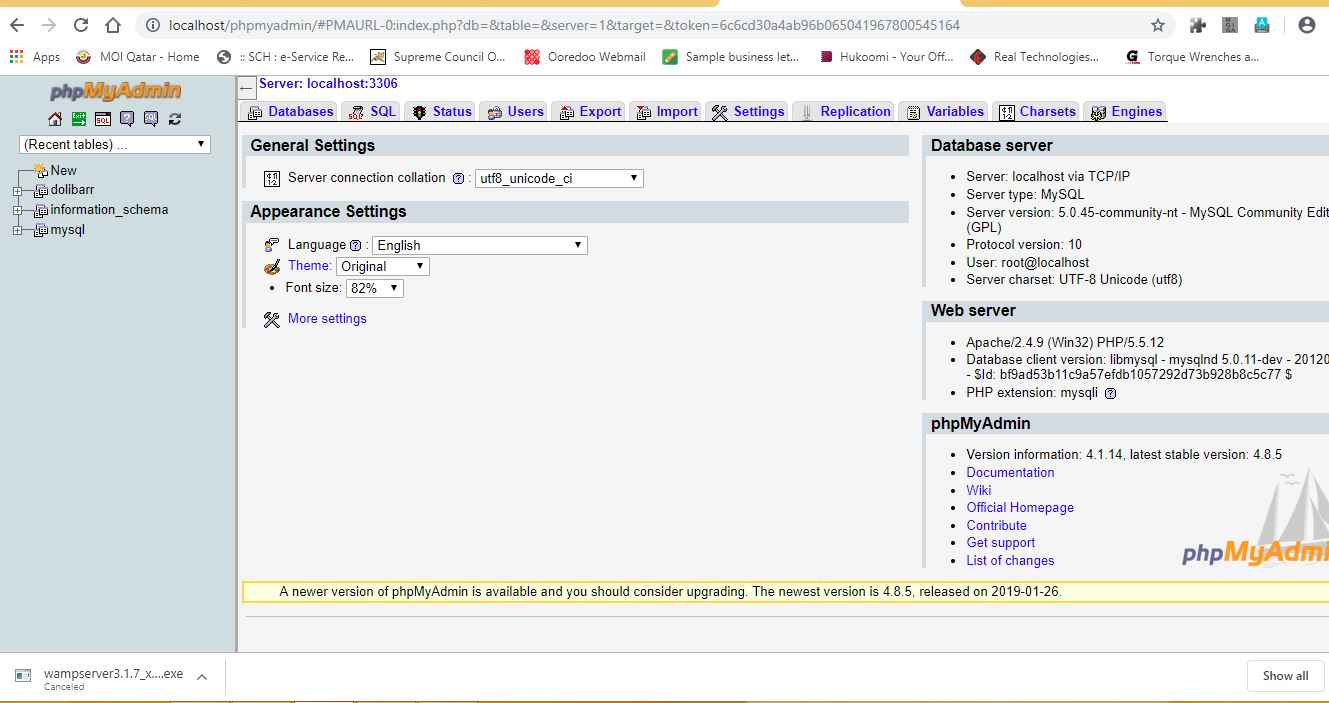Click the New item in navigation tree

[64, 170]
